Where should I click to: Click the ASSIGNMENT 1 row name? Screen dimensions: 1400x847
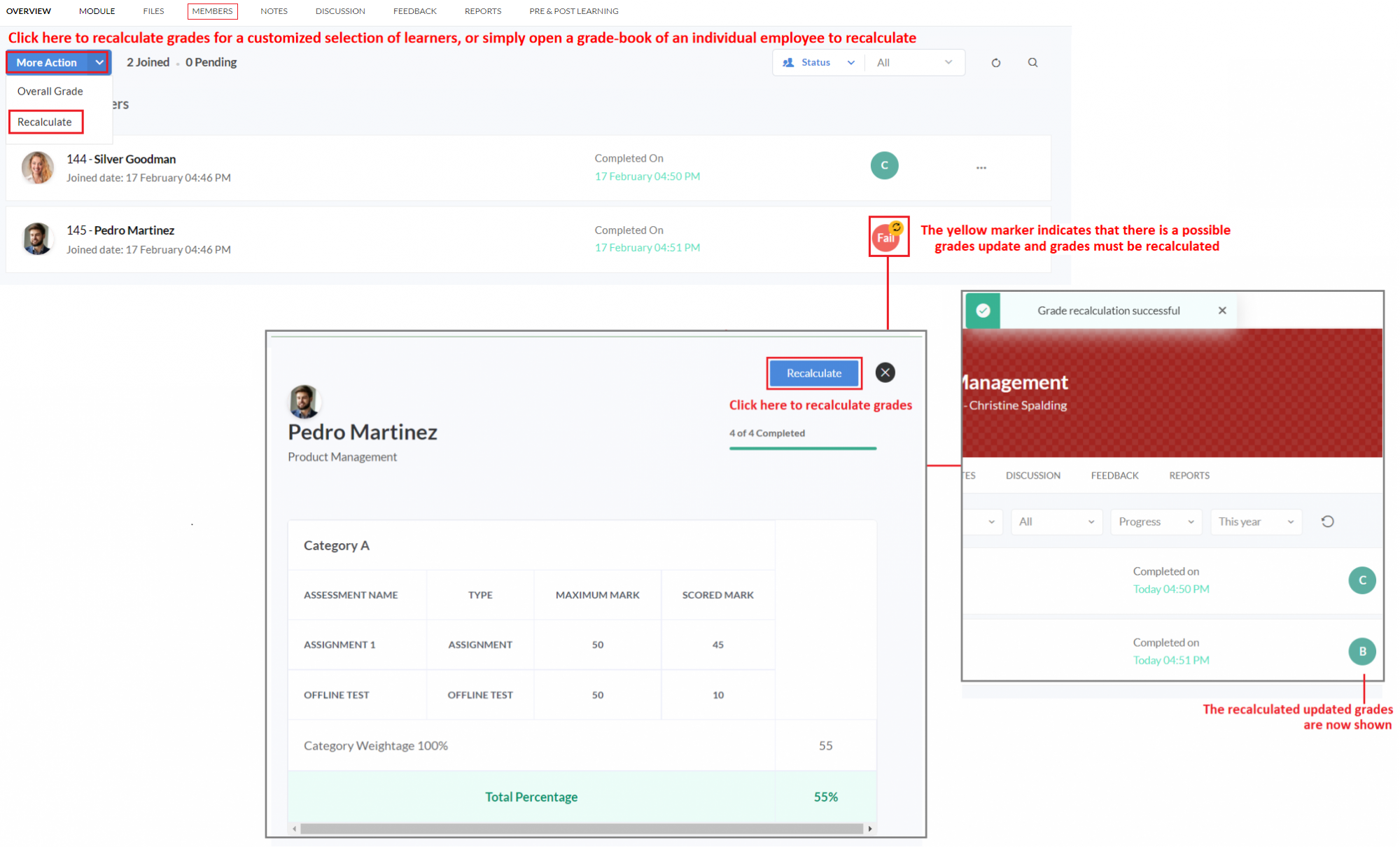[x=339, y=645]
